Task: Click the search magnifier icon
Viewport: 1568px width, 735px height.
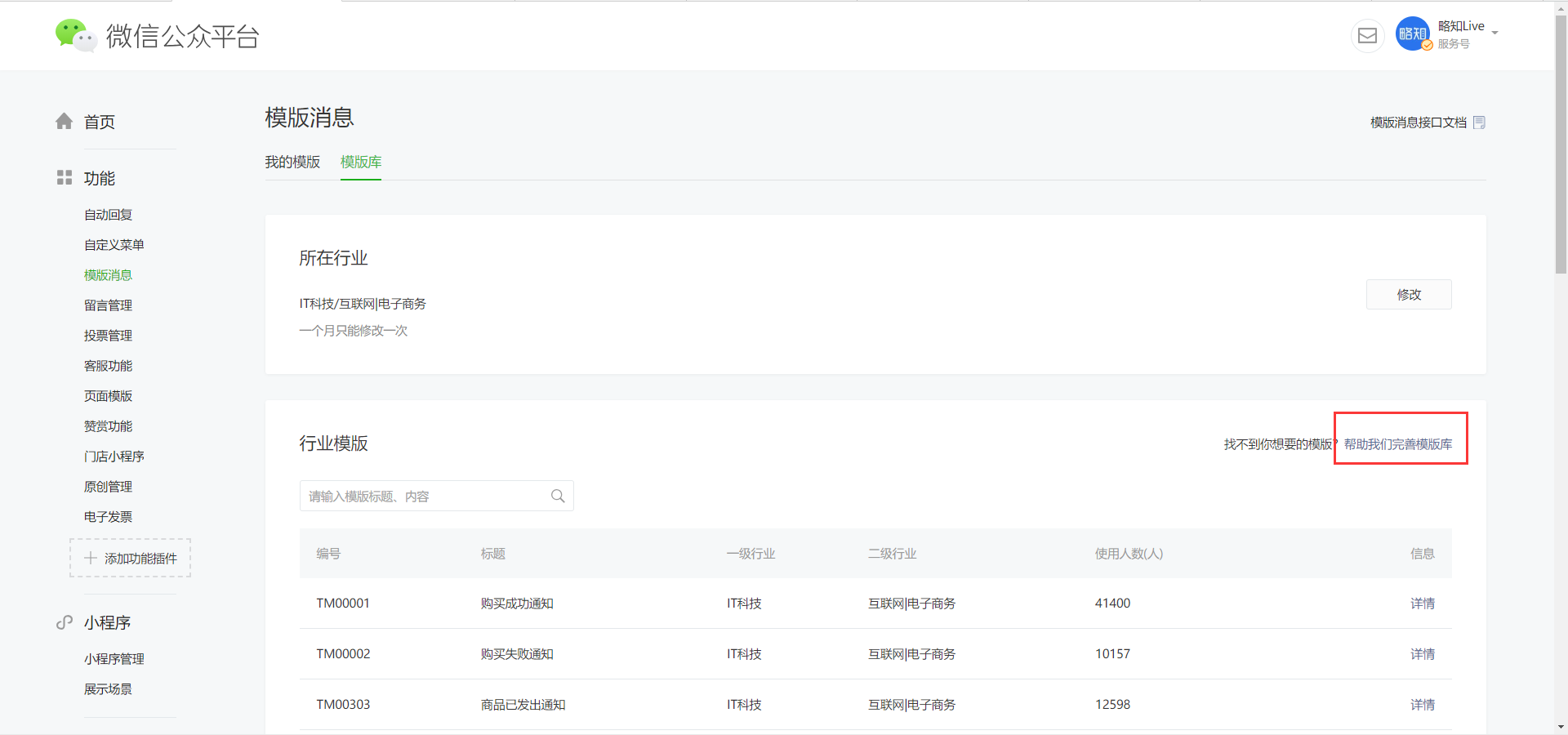Action: click(x=558, y=496)
